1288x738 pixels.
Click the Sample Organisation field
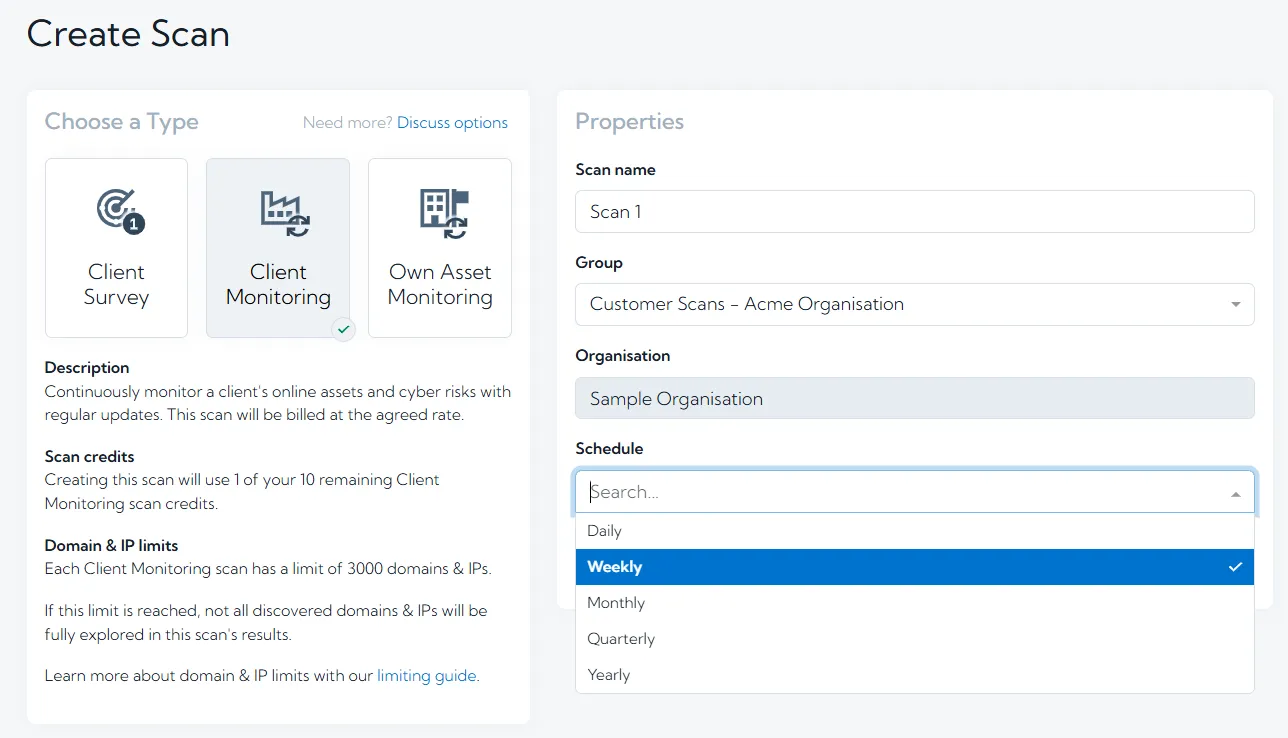pyautogui.click(x=915, y=398)
